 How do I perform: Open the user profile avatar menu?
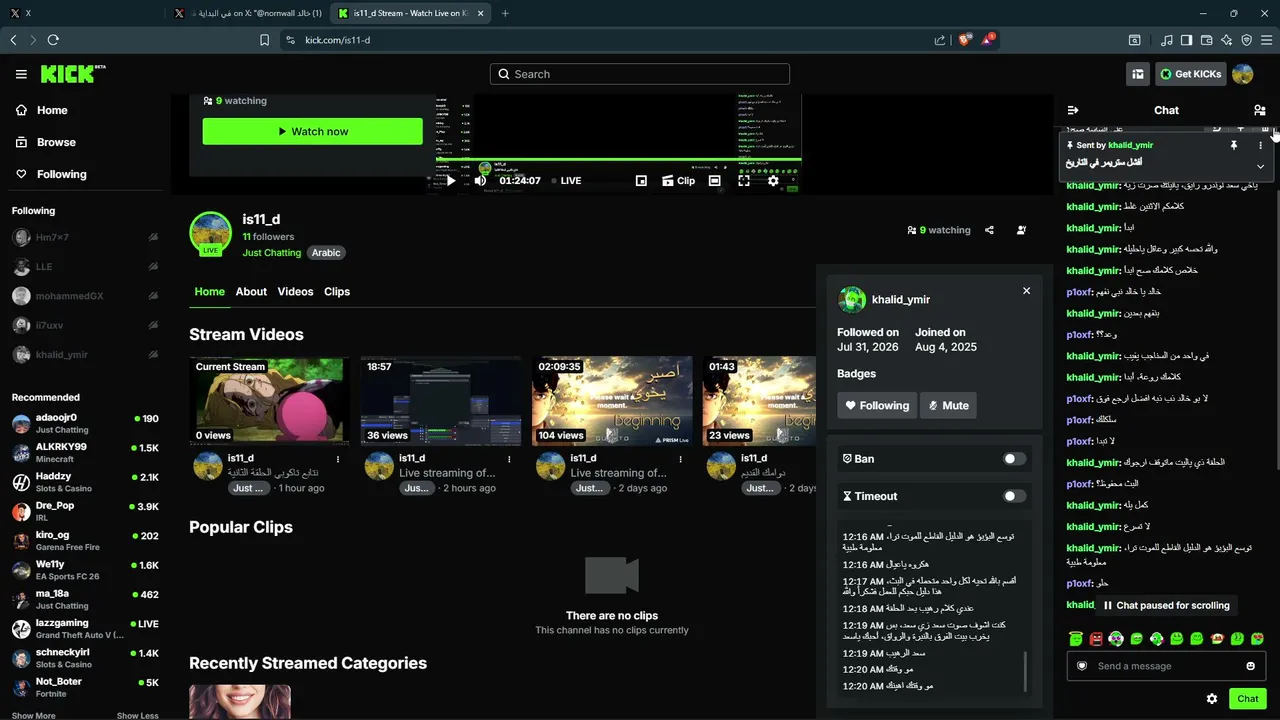tap(1242, 74)
